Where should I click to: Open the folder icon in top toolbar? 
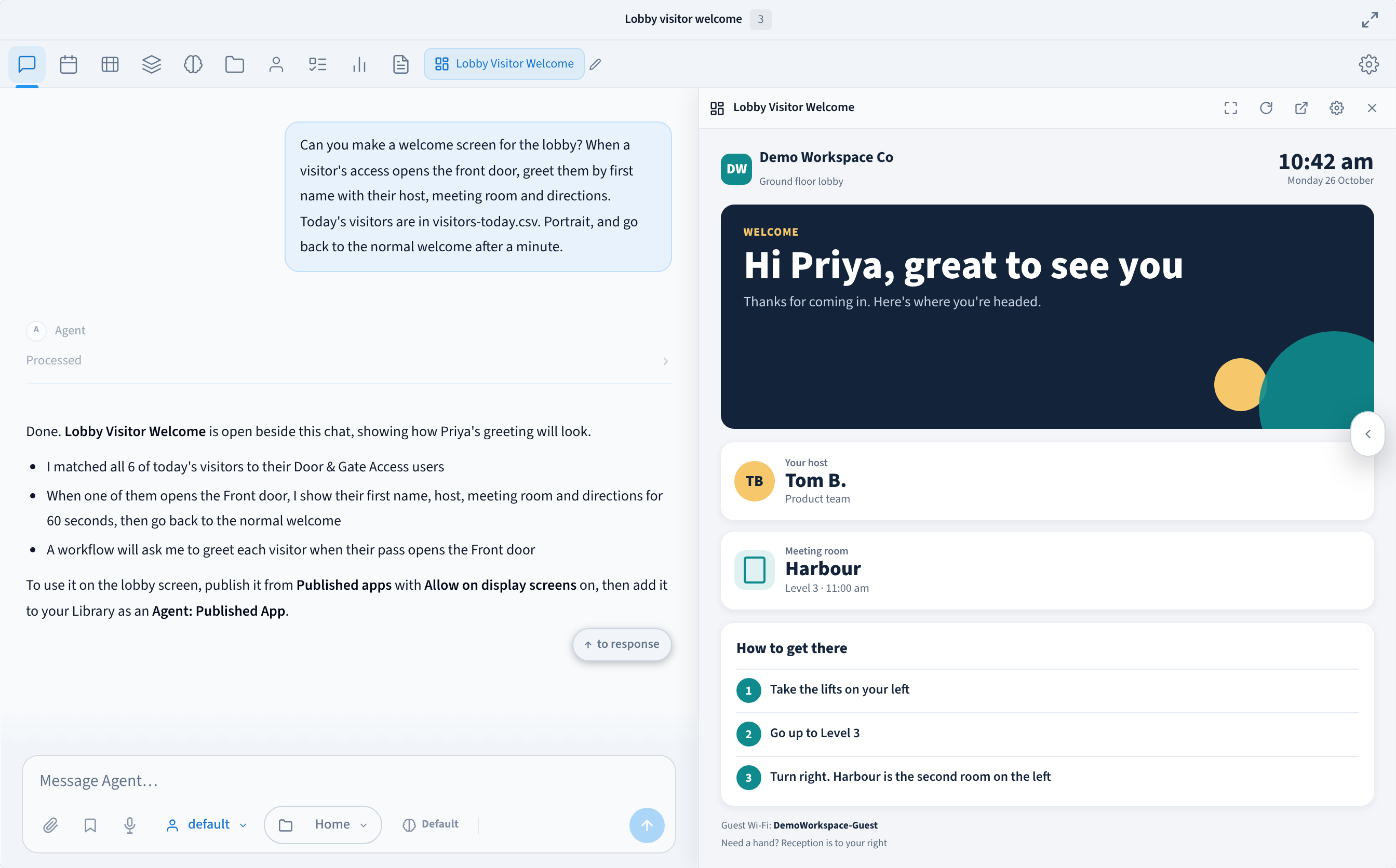pyautogui.click(x=234, y=64)
